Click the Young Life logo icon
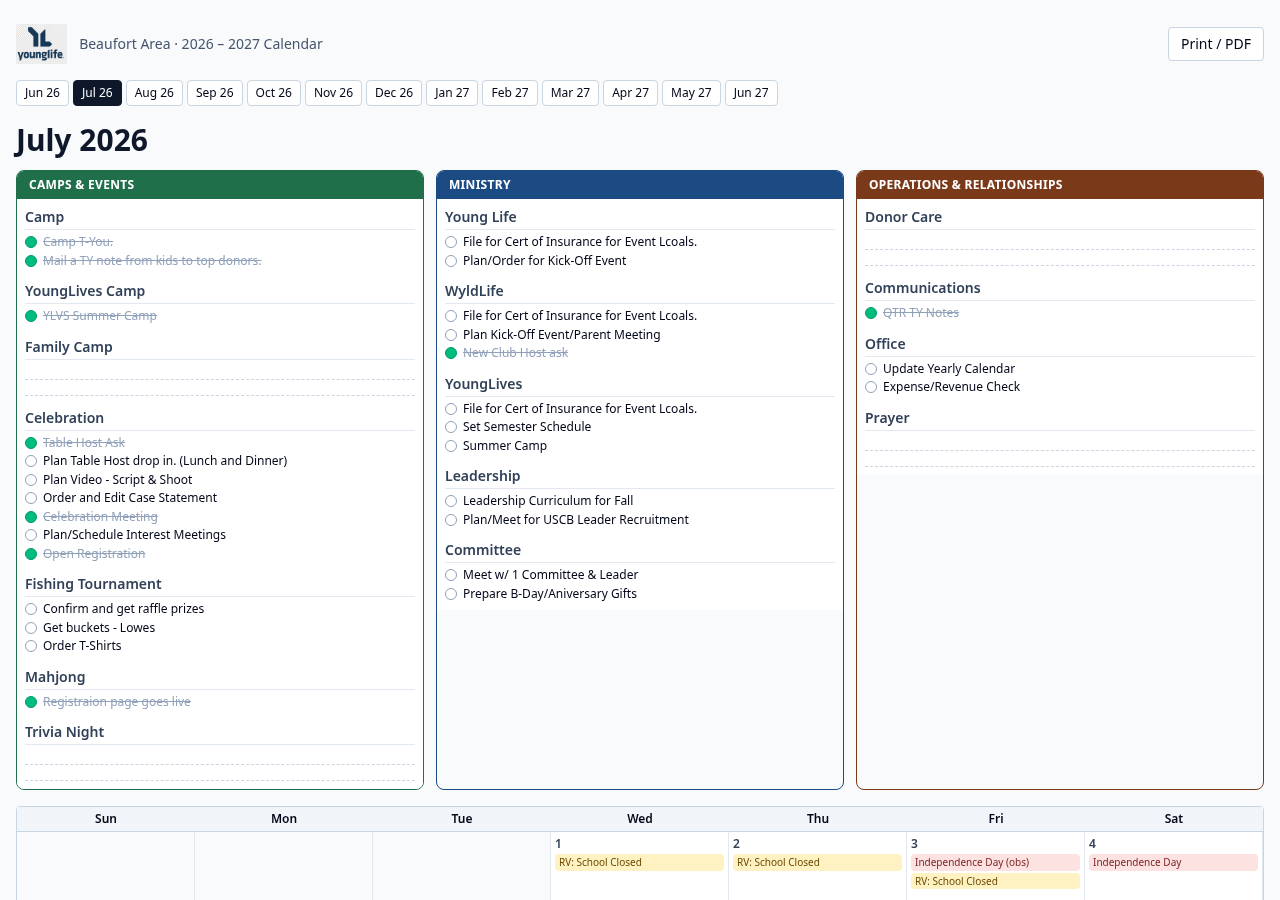Image resolution: width=1280 pixels, height=900 pixels. coord(41,44)
